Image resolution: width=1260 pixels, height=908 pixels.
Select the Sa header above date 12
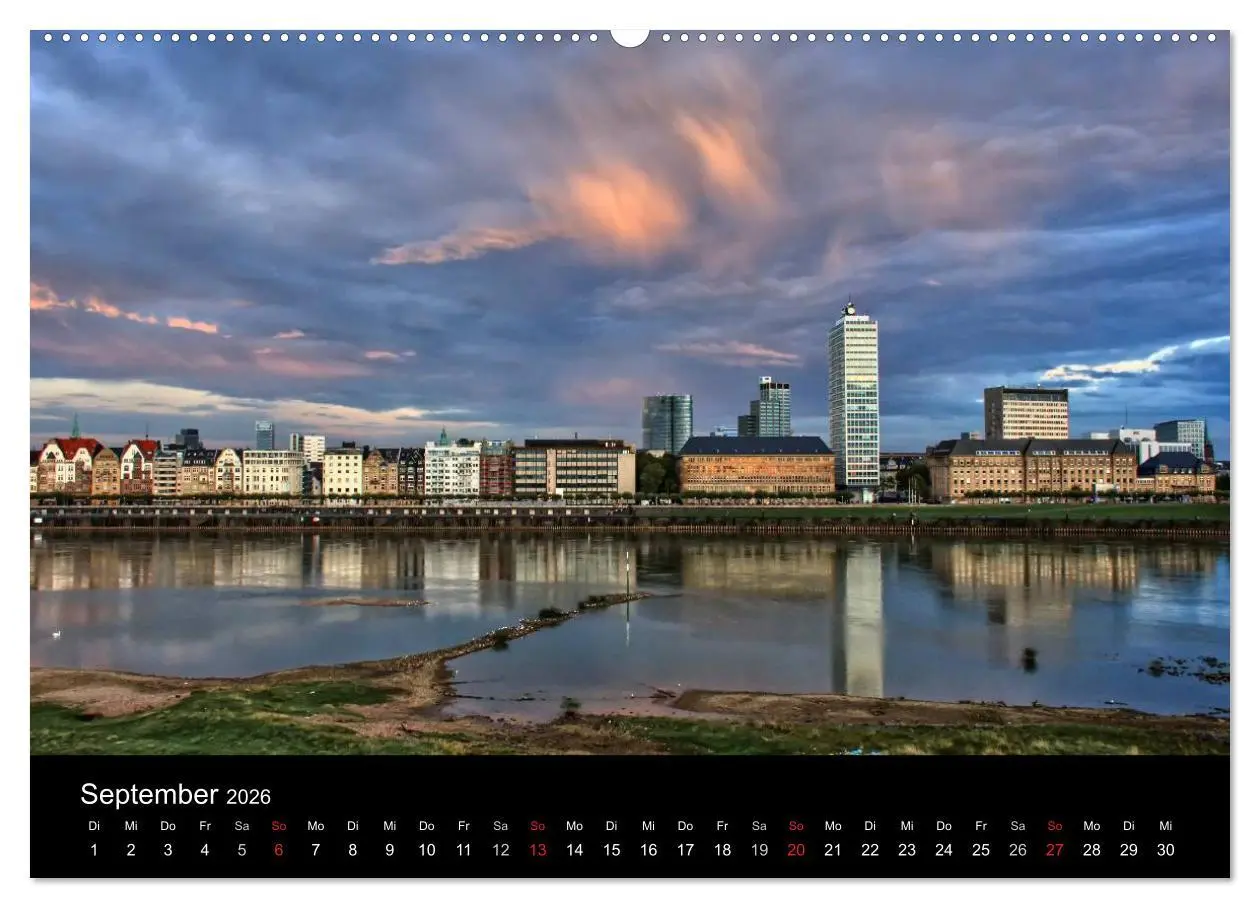[500, 826]
